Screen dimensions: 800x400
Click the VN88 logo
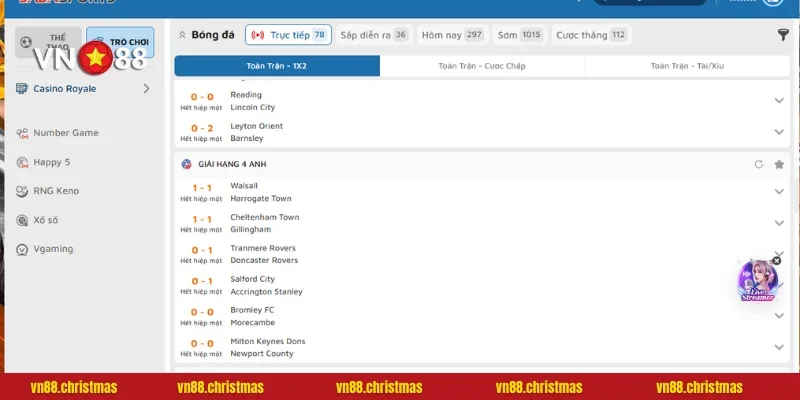tap(86, 58)
